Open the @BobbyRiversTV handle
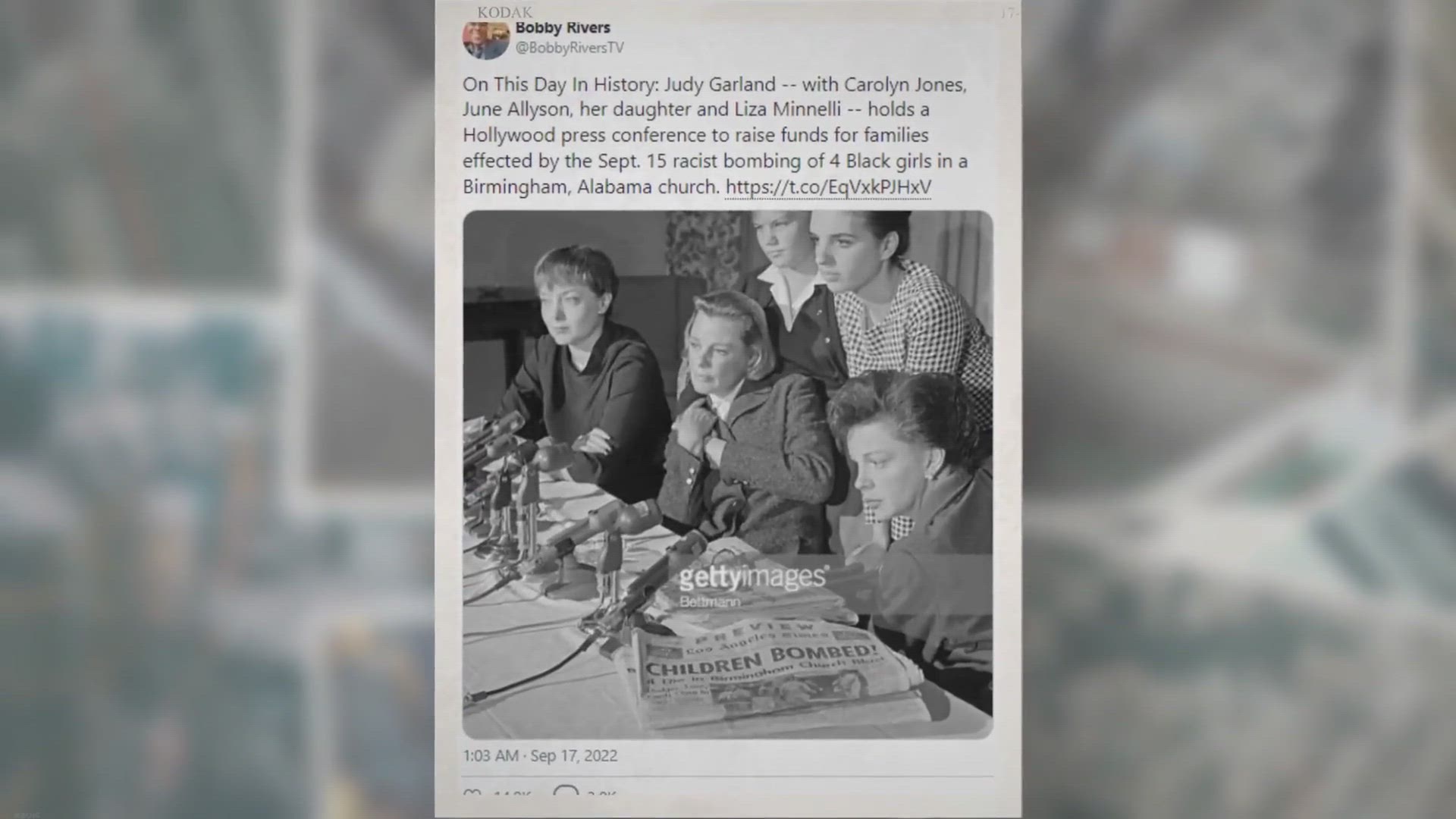This screenshot has width=1456, height=819. tap(570, 48)
